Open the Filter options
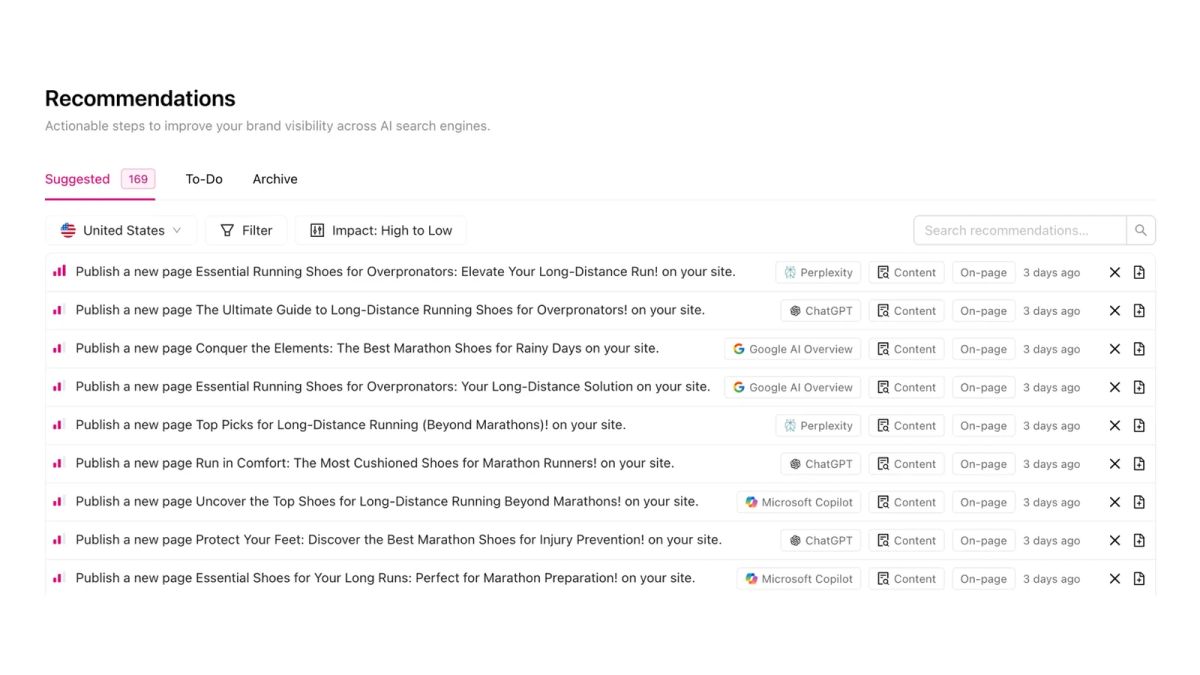The image size is (1200, 675). point(246,230)
